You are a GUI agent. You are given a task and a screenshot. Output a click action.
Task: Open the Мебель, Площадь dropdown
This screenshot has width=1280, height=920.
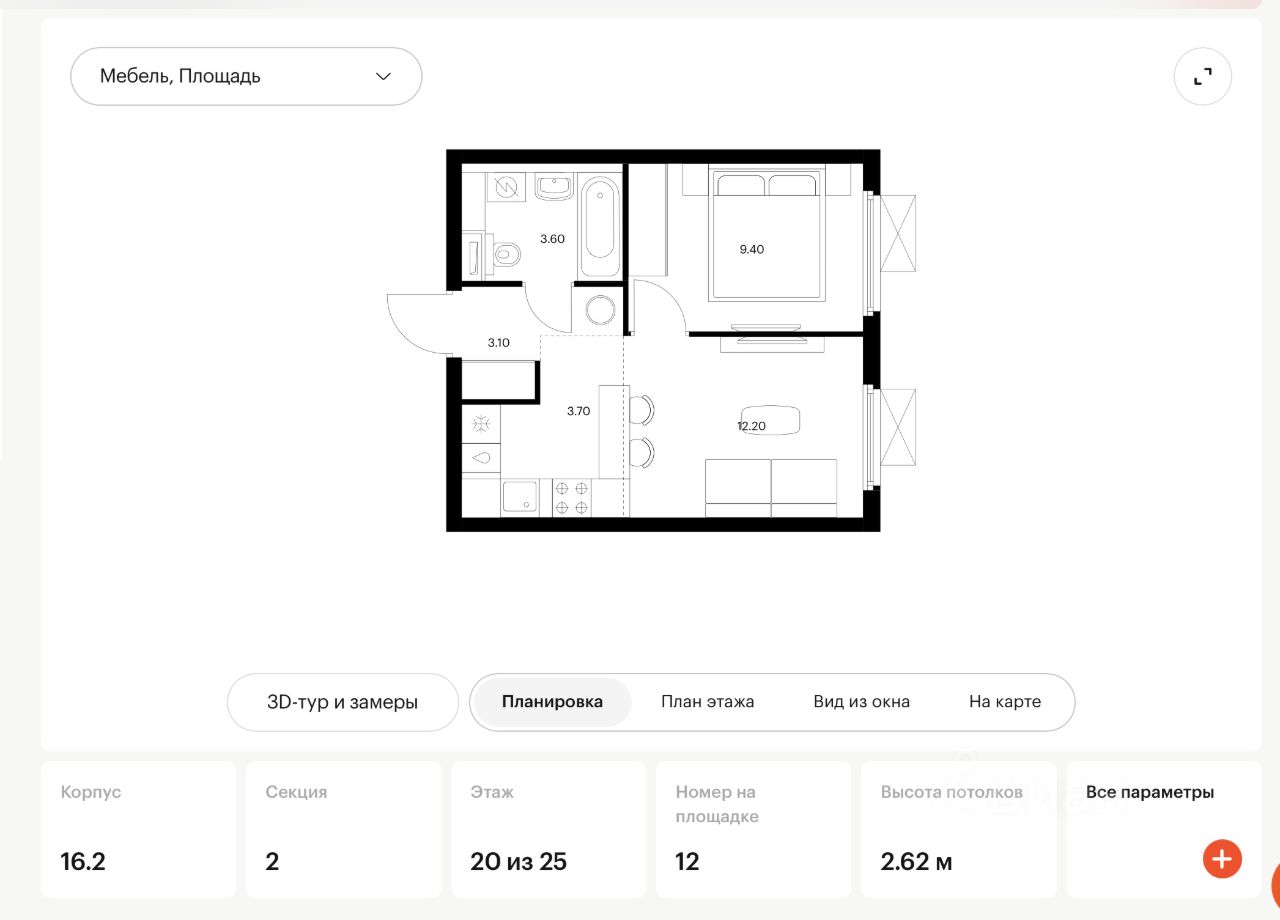coord(246,76)
